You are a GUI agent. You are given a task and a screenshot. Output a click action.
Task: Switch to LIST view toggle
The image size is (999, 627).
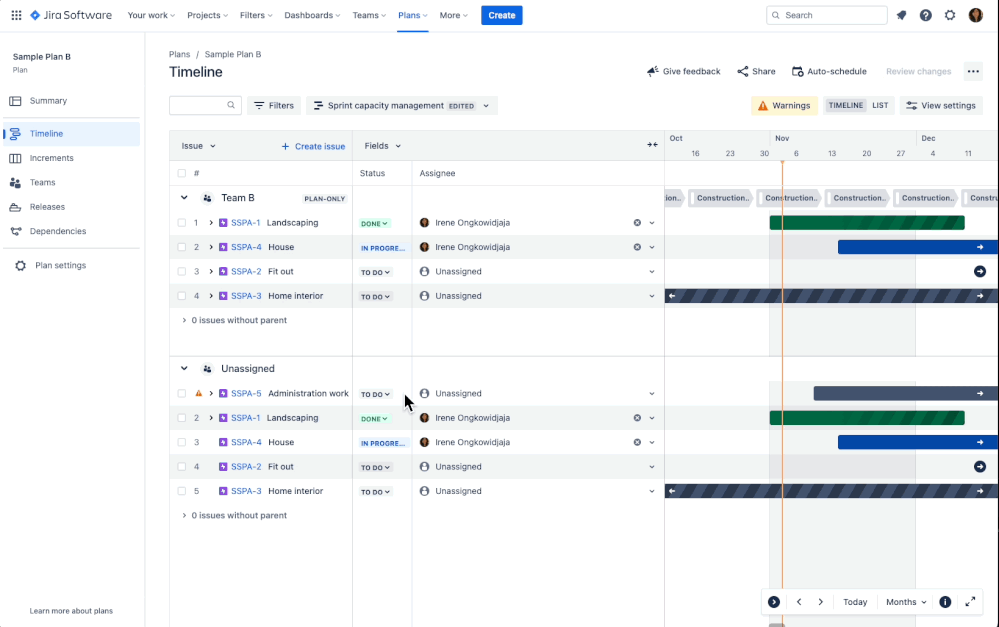880,106
